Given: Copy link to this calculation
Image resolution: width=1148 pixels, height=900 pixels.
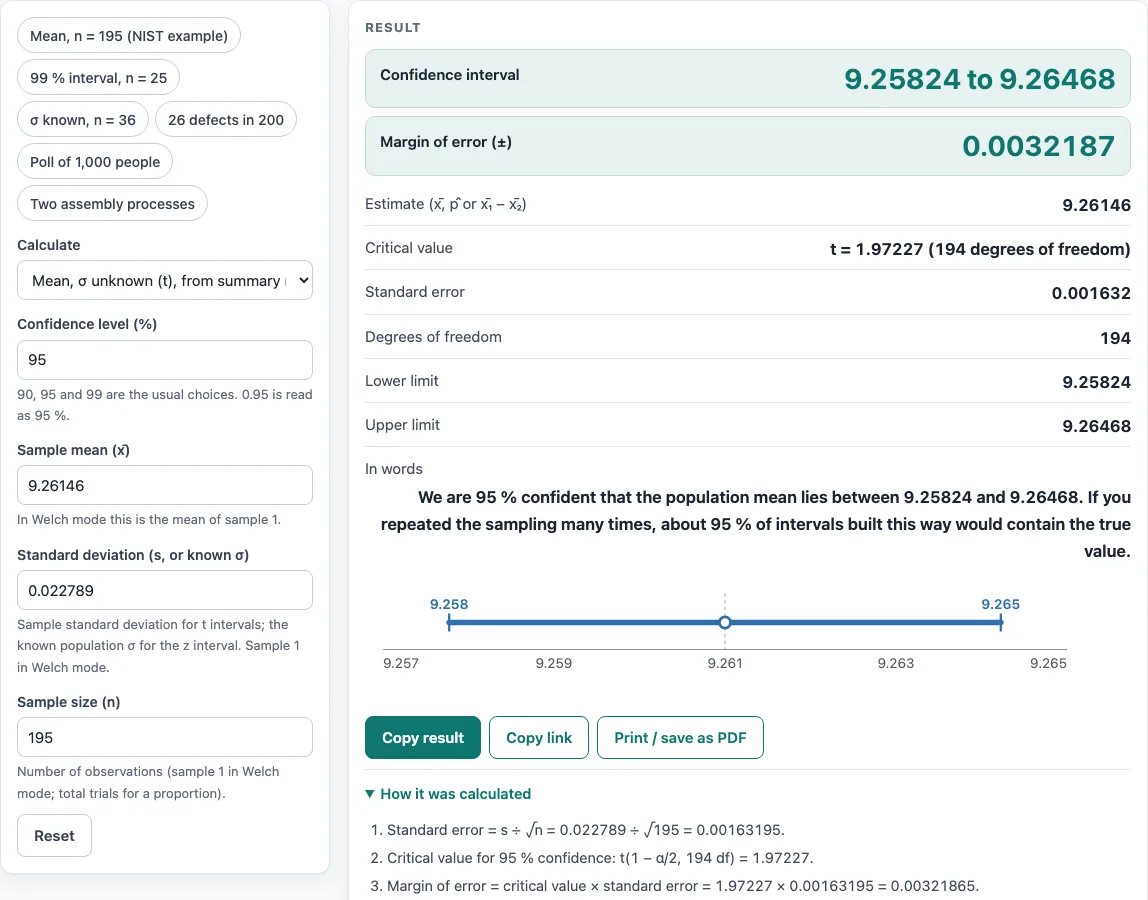Looking at the screenshot, I should (x=539, y=737).
